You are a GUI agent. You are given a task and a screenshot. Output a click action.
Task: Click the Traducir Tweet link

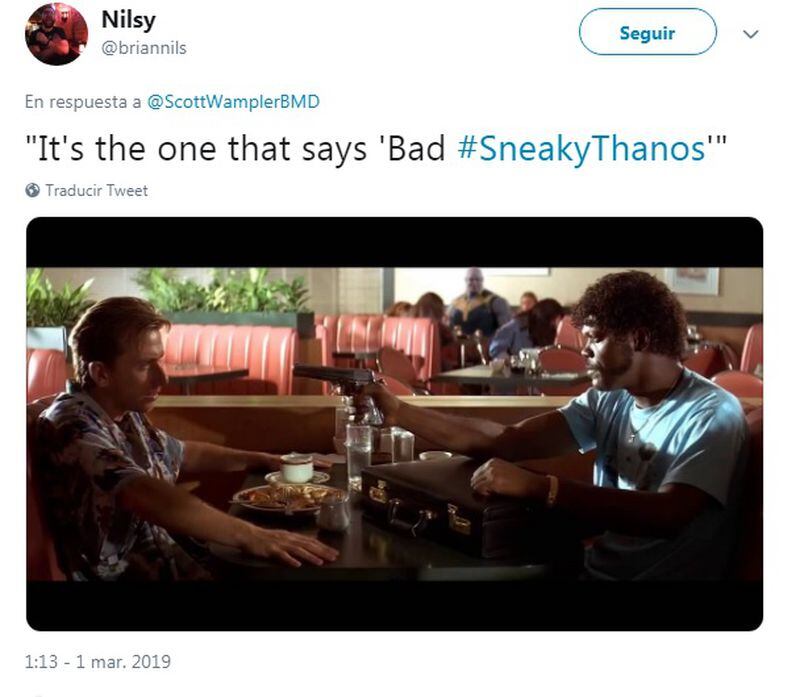96,190
